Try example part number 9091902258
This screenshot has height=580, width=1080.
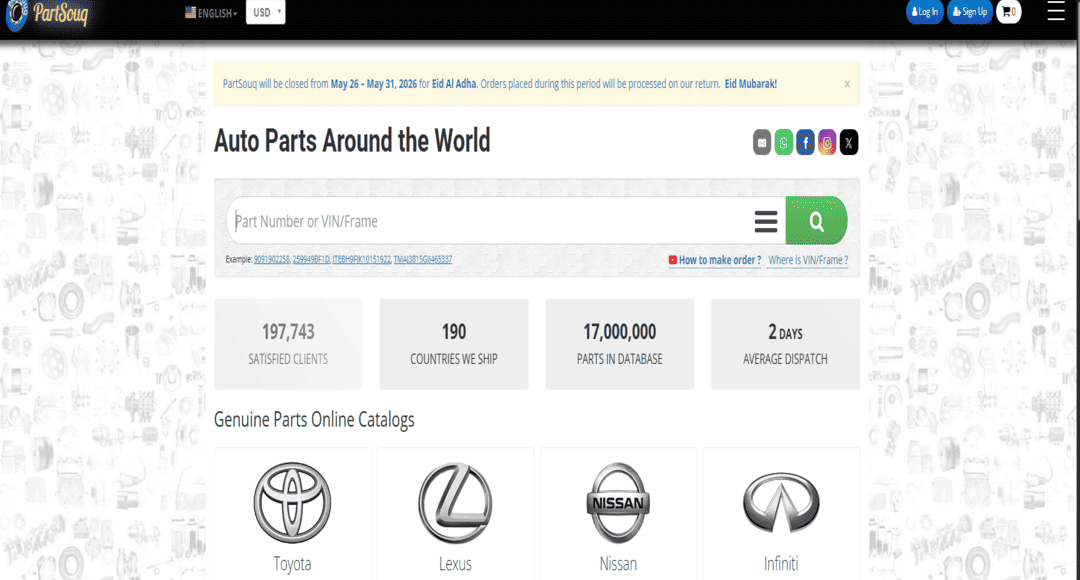coord(271,260)
